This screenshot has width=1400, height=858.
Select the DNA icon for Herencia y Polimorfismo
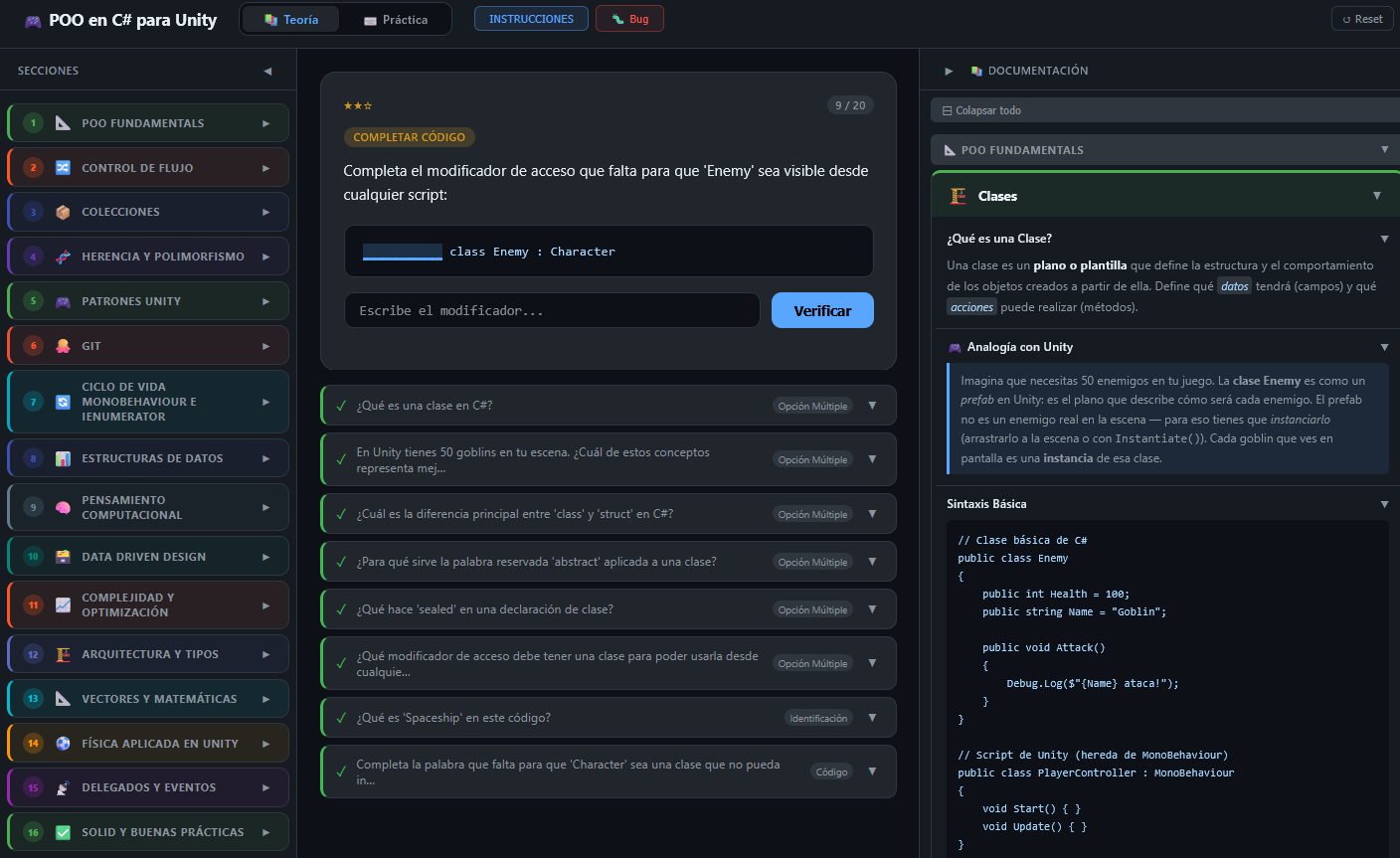63,256
